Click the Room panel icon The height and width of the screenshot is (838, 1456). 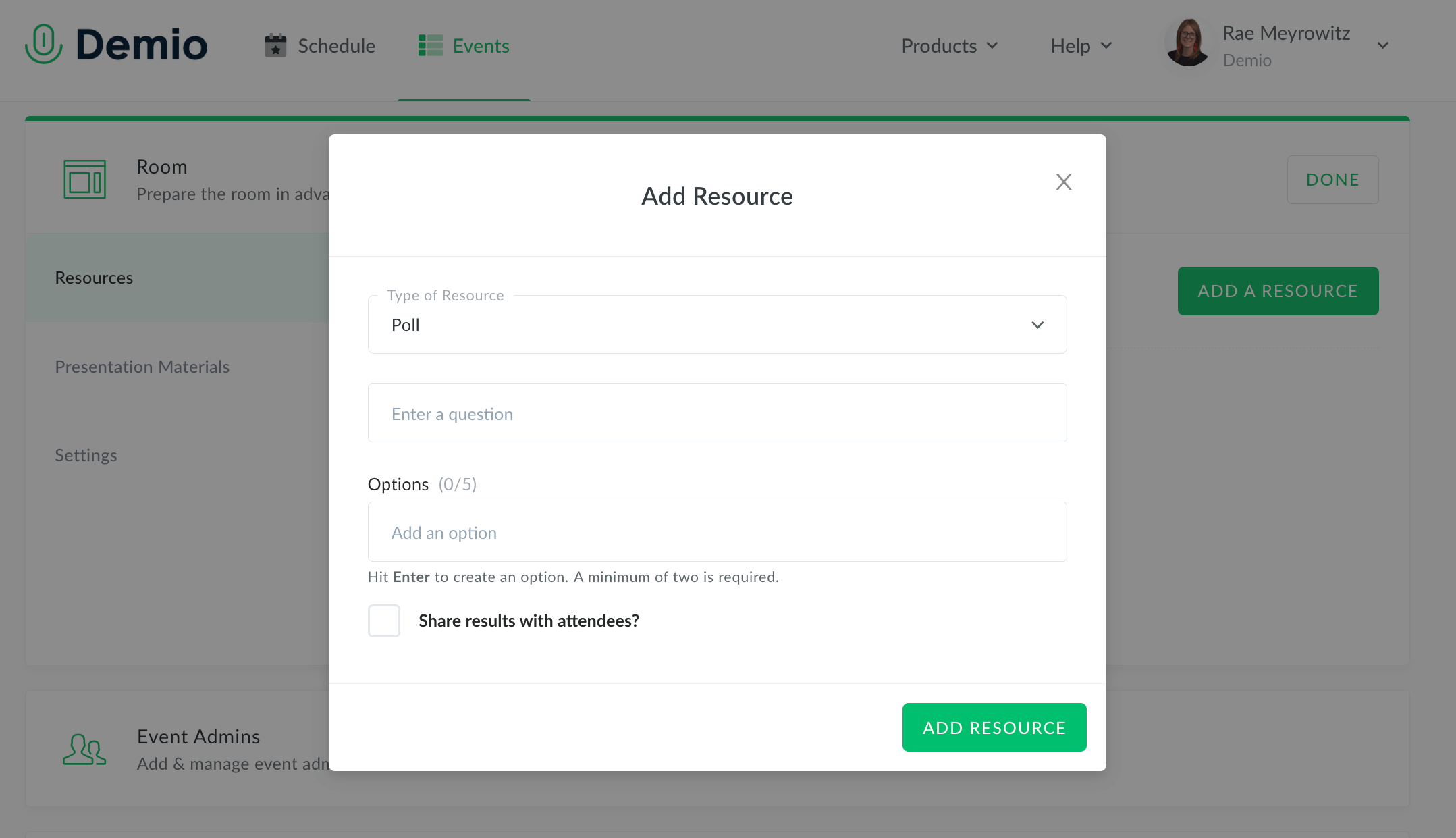pos(84,179)
